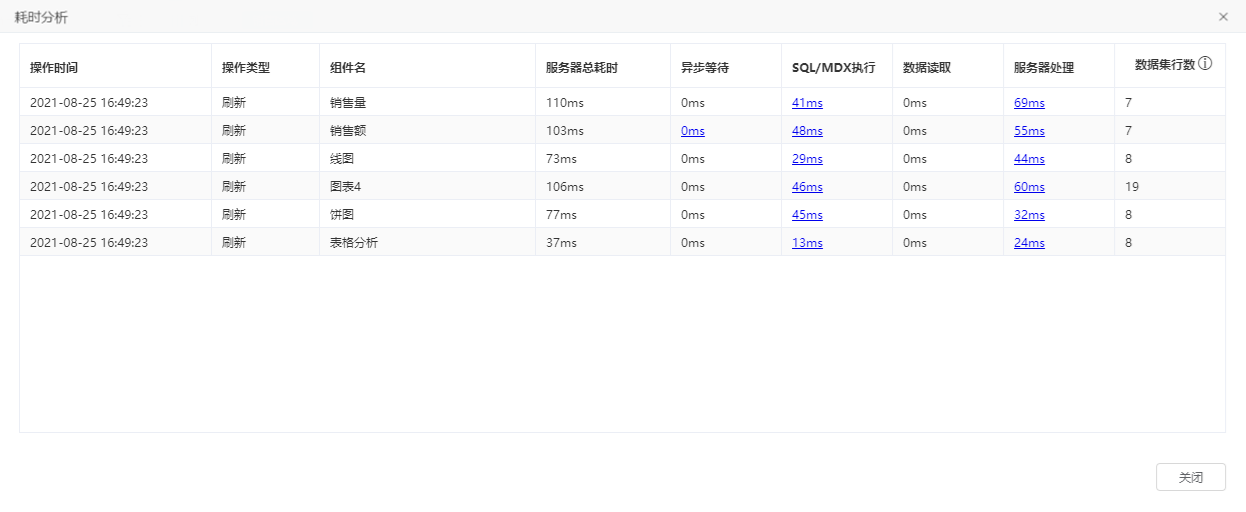Click the 24ms server processing link
Image resolution: width=1246 pixels, height=512 pixels.
(x=1029, y=243)
